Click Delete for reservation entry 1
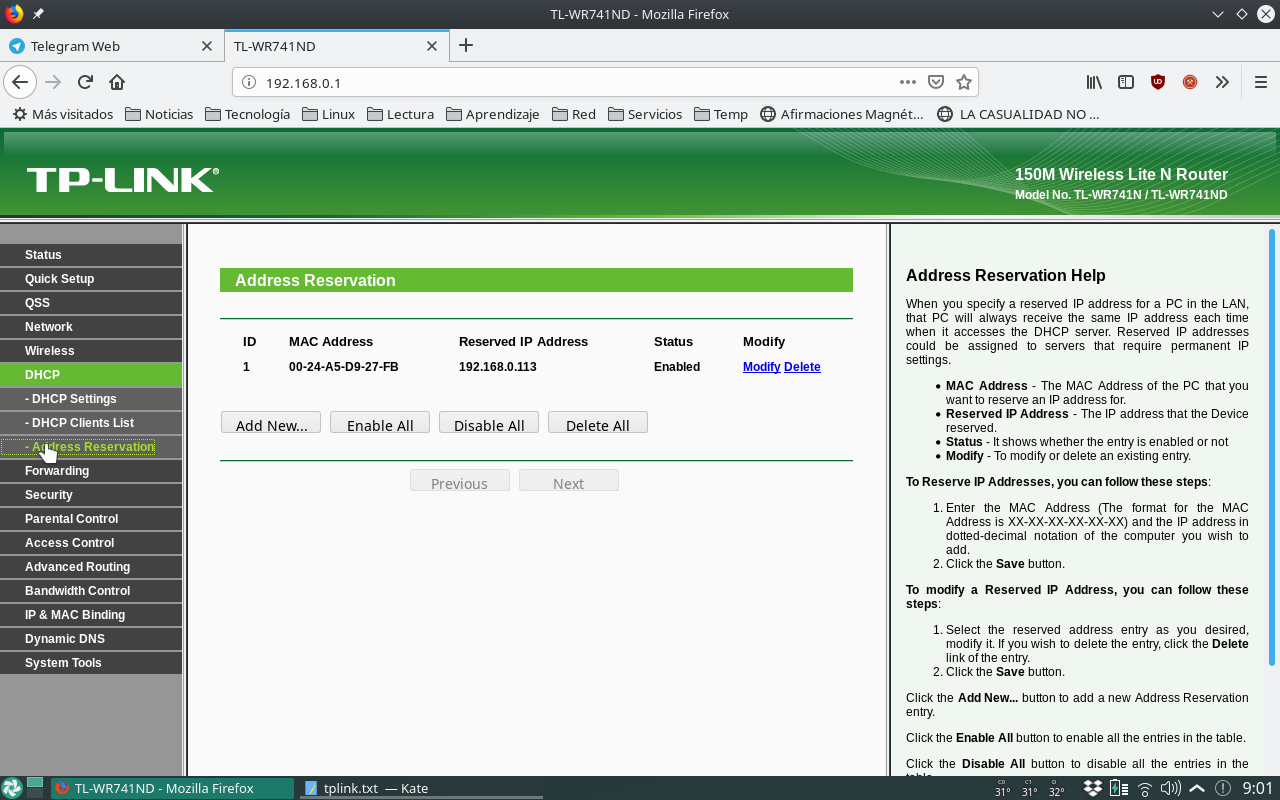 click(x=802, y=367)
